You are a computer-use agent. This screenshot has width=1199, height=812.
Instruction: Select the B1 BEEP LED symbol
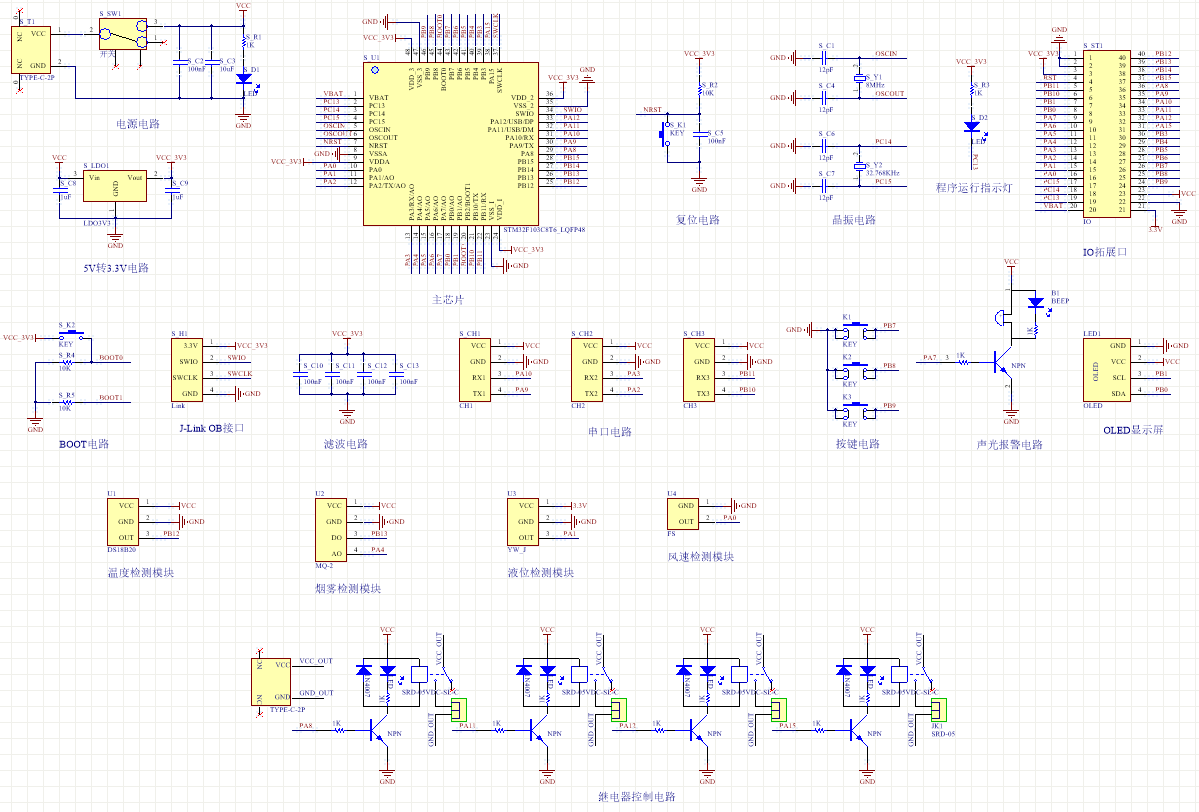[1035, 303]
